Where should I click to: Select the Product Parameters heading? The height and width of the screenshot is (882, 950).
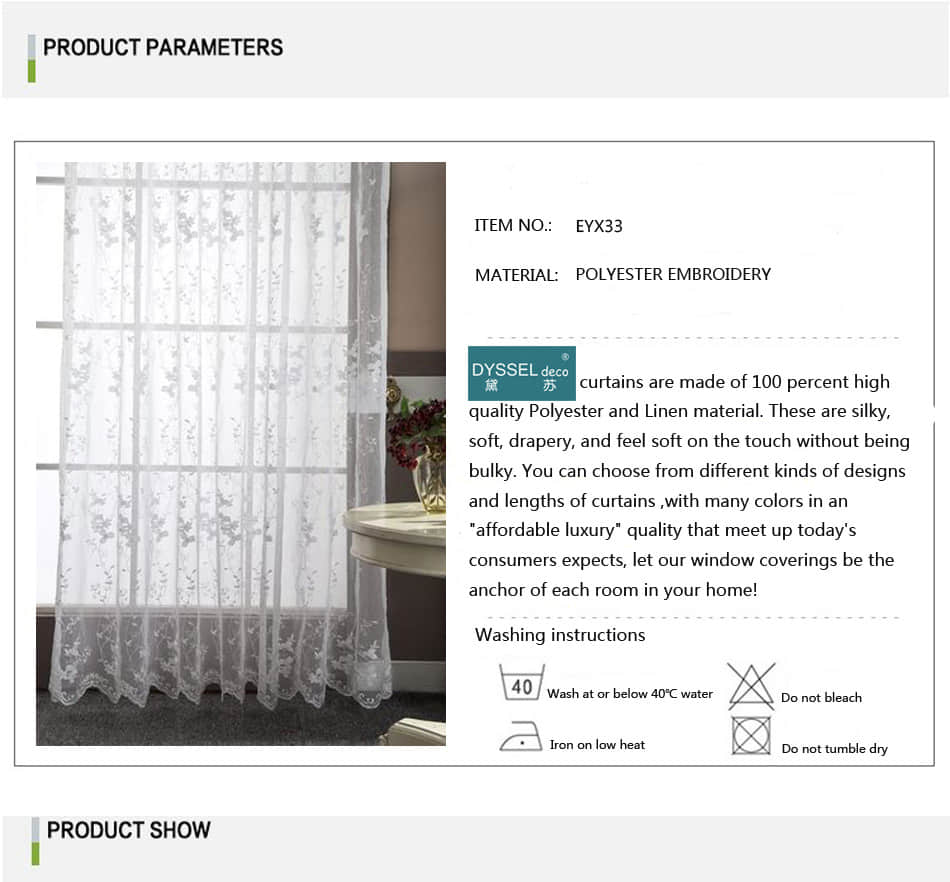(x=163, y=47)
